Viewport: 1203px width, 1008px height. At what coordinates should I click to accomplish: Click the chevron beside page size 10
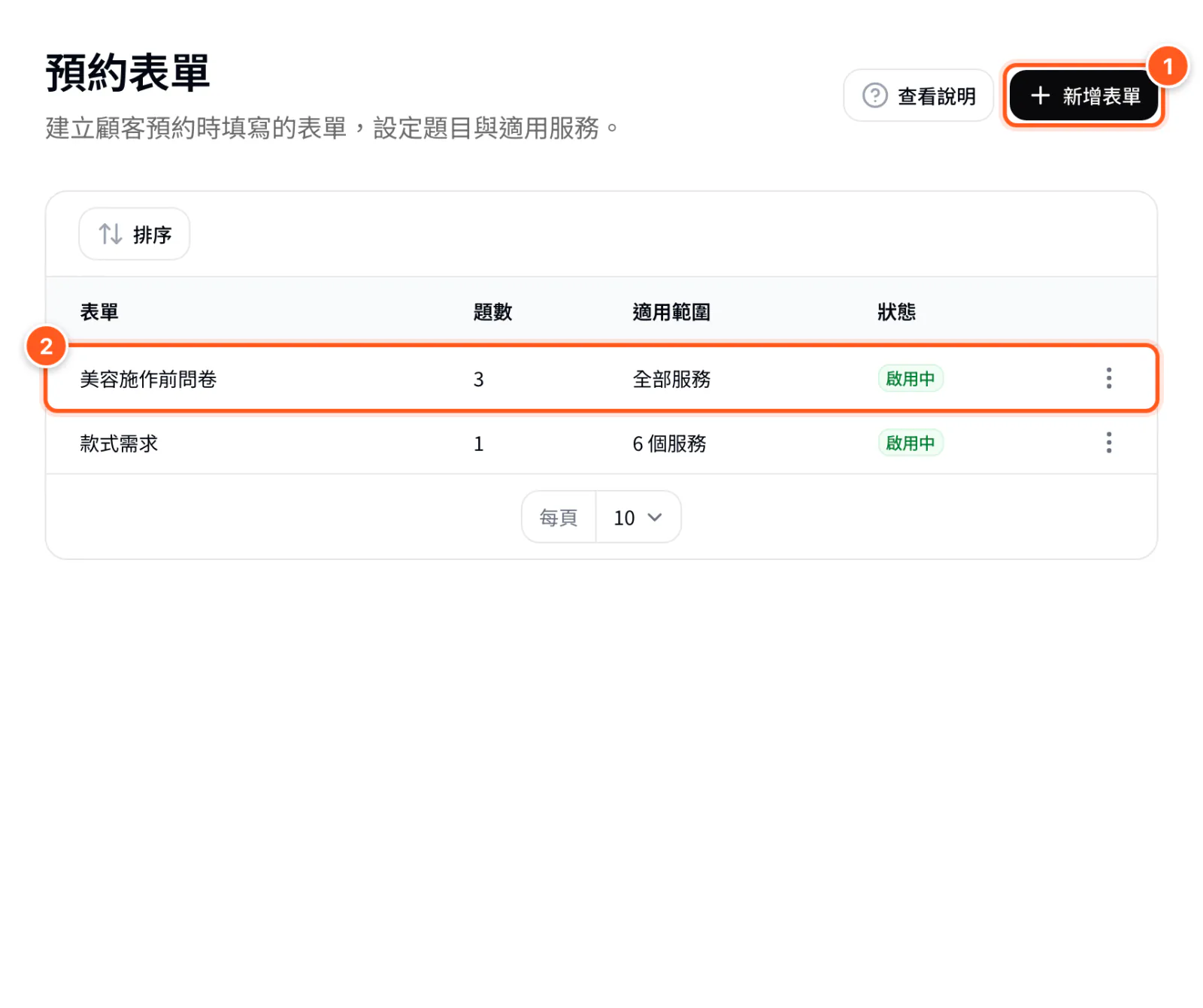[x=655, y=517]
